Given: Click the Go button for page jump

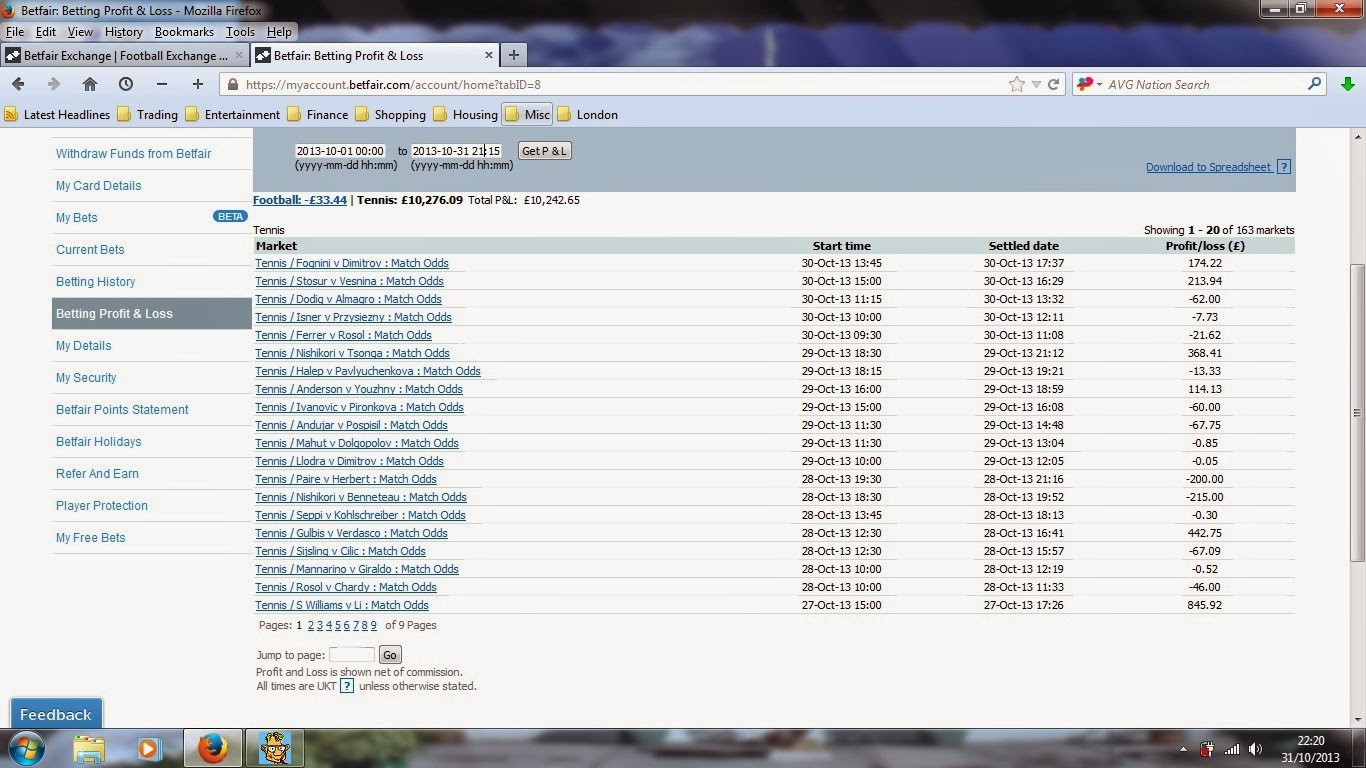Looking at the screenshot, I should (x=390, y=655).
